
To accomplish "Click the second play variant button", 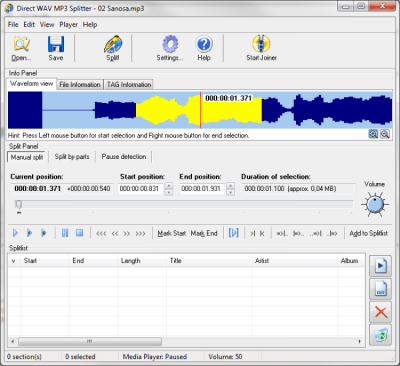I will (x=29, y=233).
